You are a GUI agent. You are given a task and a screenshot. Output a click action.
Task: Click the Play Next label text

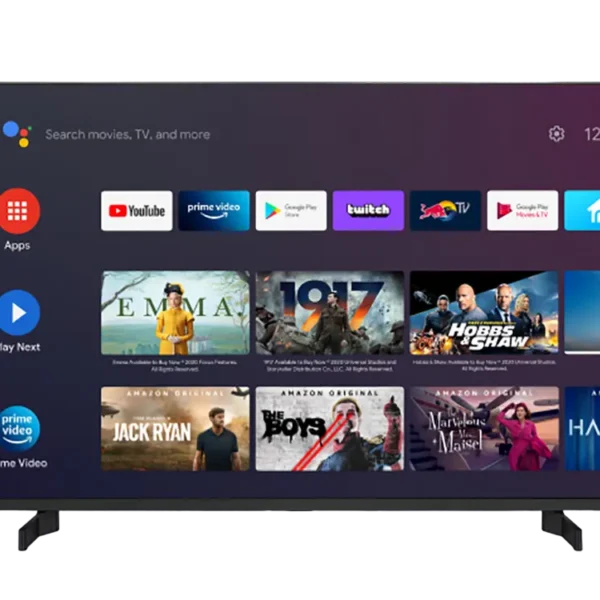20,347
